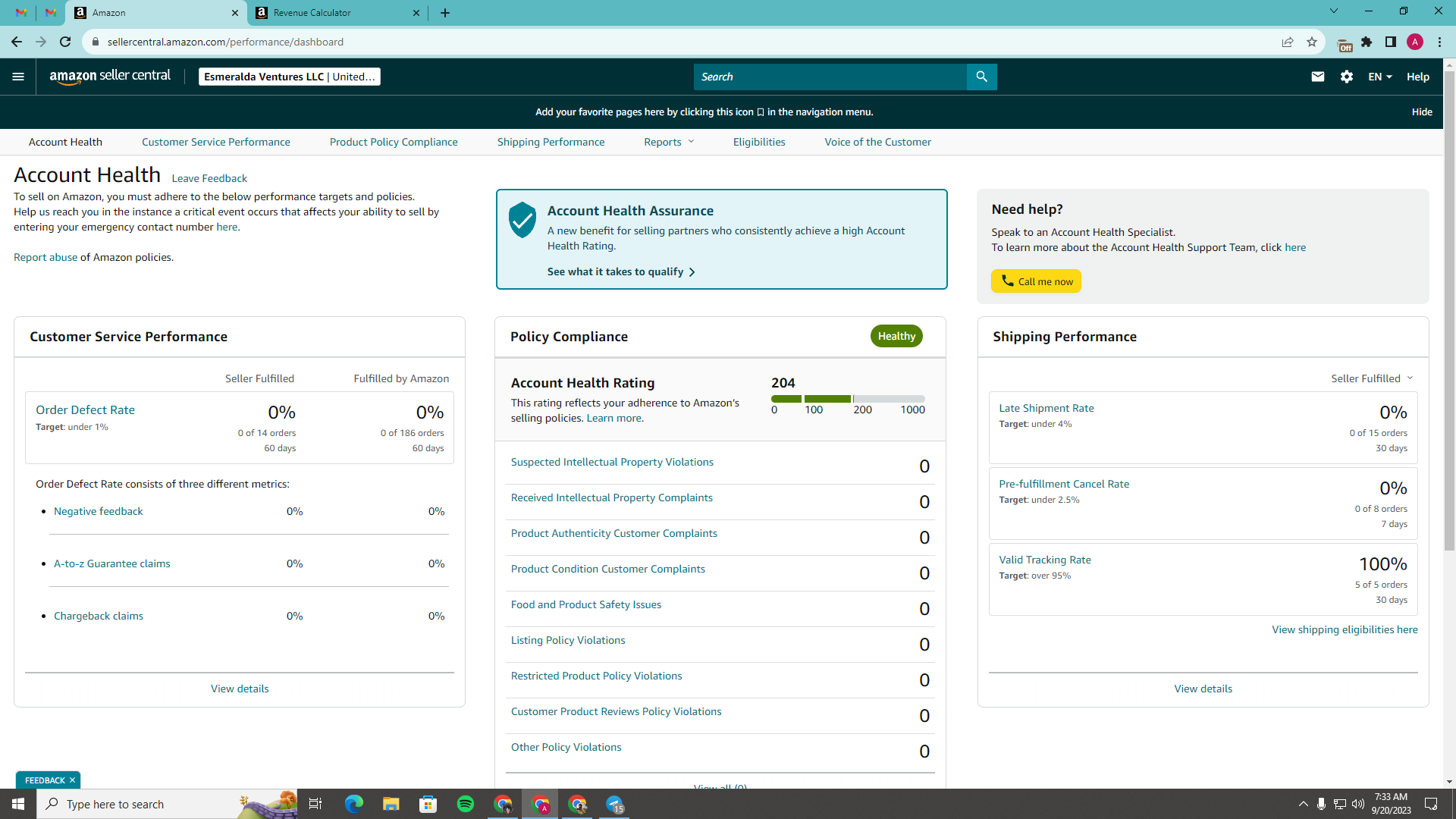
Task: Click the Report abuse link
Action: (45, 257)
